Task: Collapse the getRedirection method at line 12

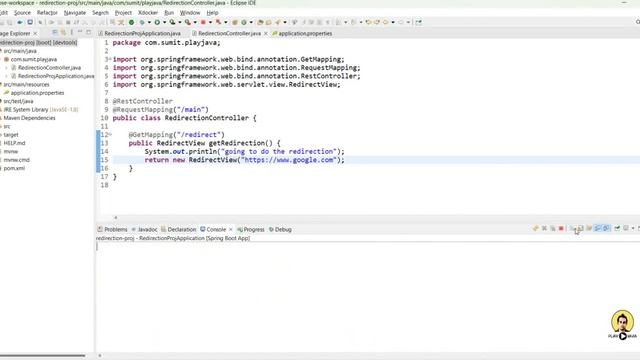Action: tap(110, 134)
